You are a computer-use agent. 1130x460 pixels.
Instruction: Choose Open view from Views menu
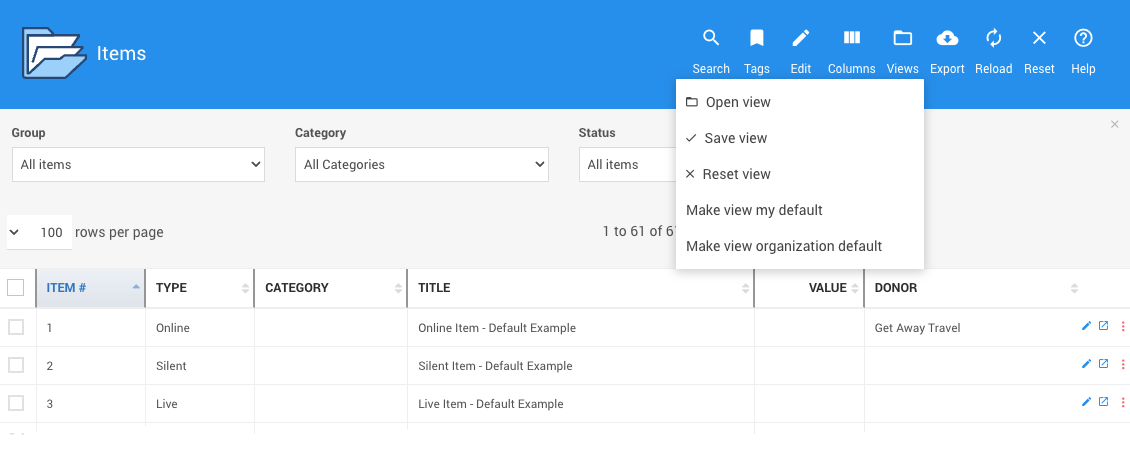click(x=737, y=102)
